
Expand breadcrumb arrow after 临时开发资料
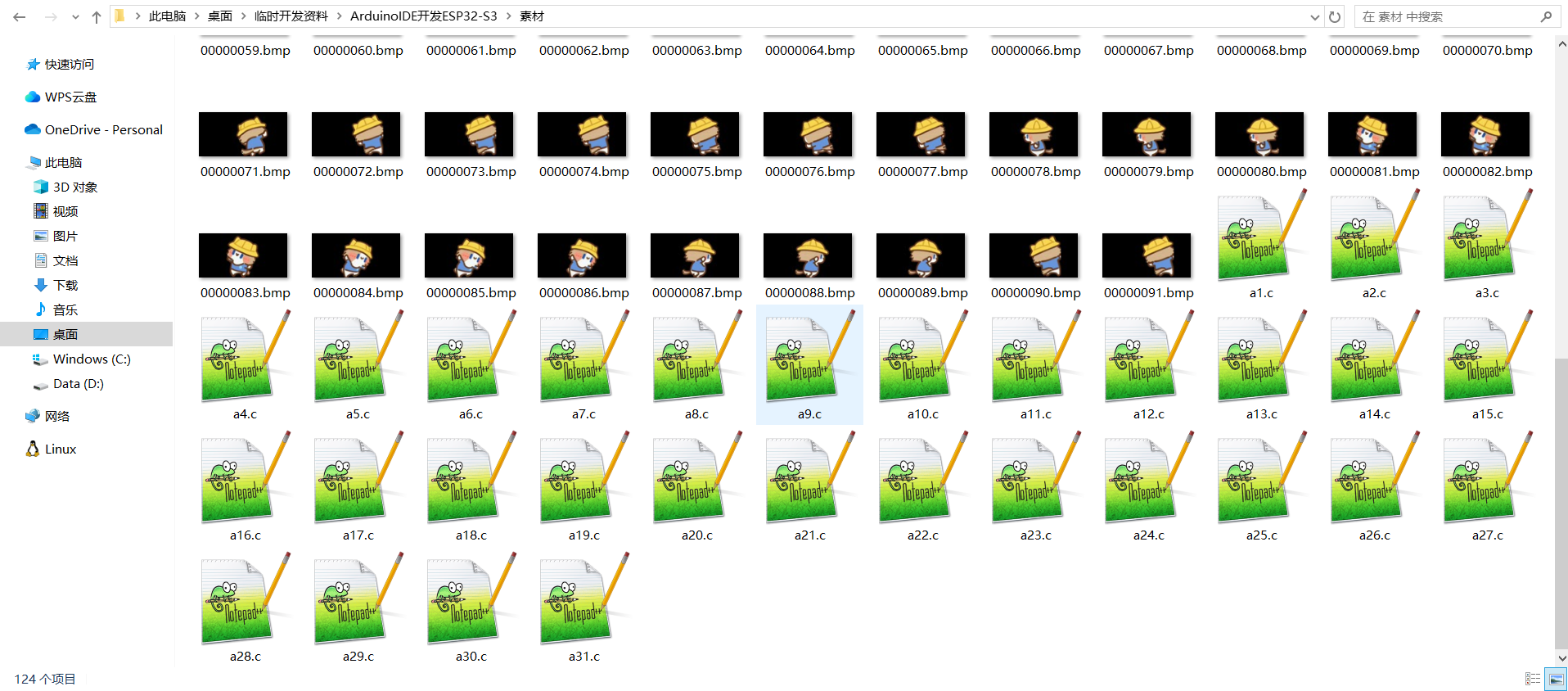pyautogui.click(x=340, y=16)
